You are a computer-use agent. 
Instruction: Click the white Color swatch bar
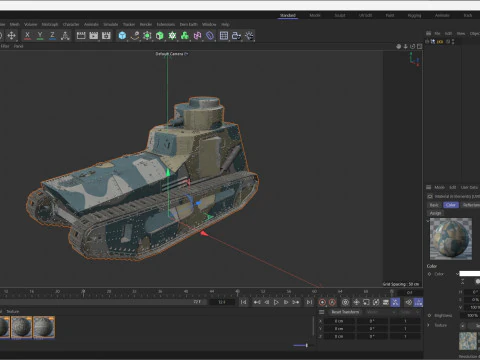point(470,274)
